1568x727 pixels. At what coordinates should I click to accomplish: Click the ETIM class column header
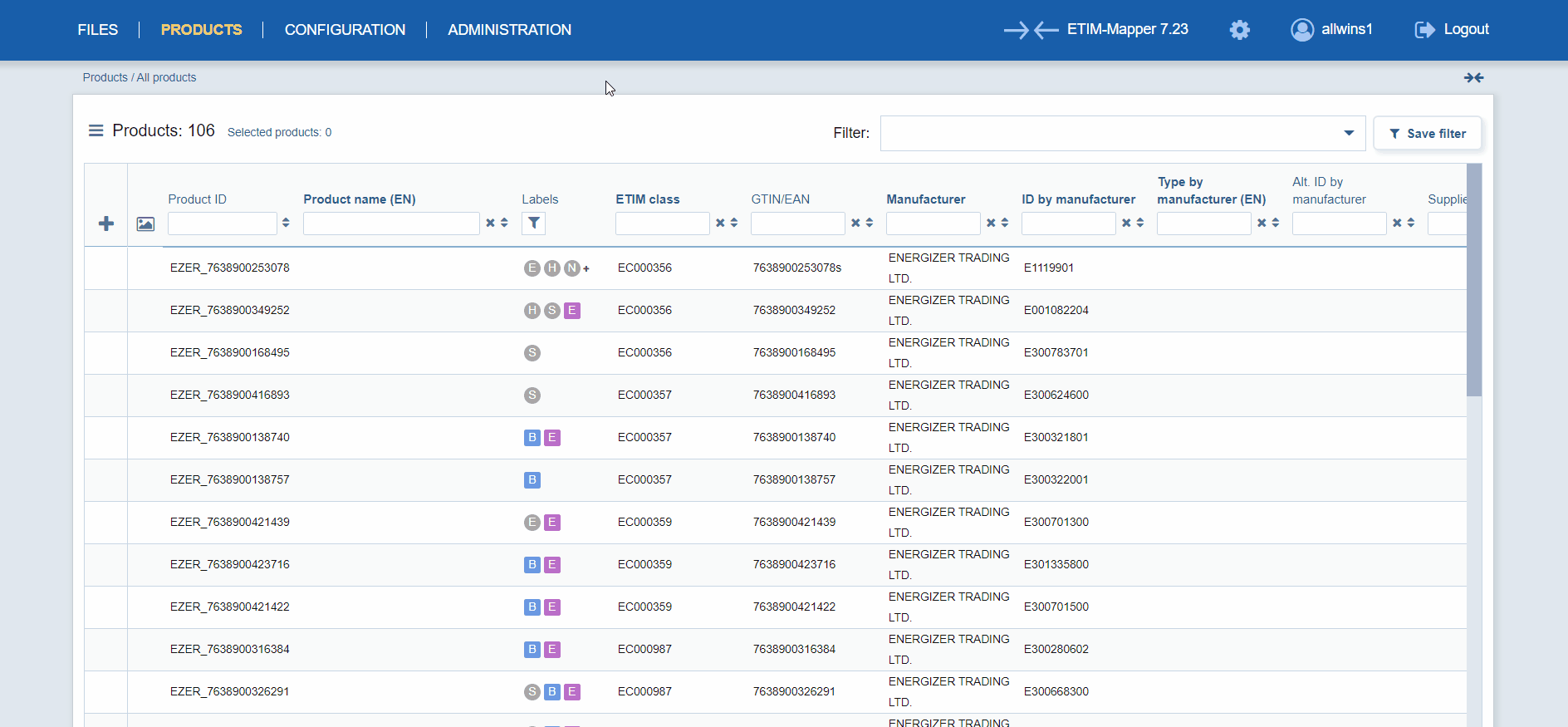(x=648, y=199)
